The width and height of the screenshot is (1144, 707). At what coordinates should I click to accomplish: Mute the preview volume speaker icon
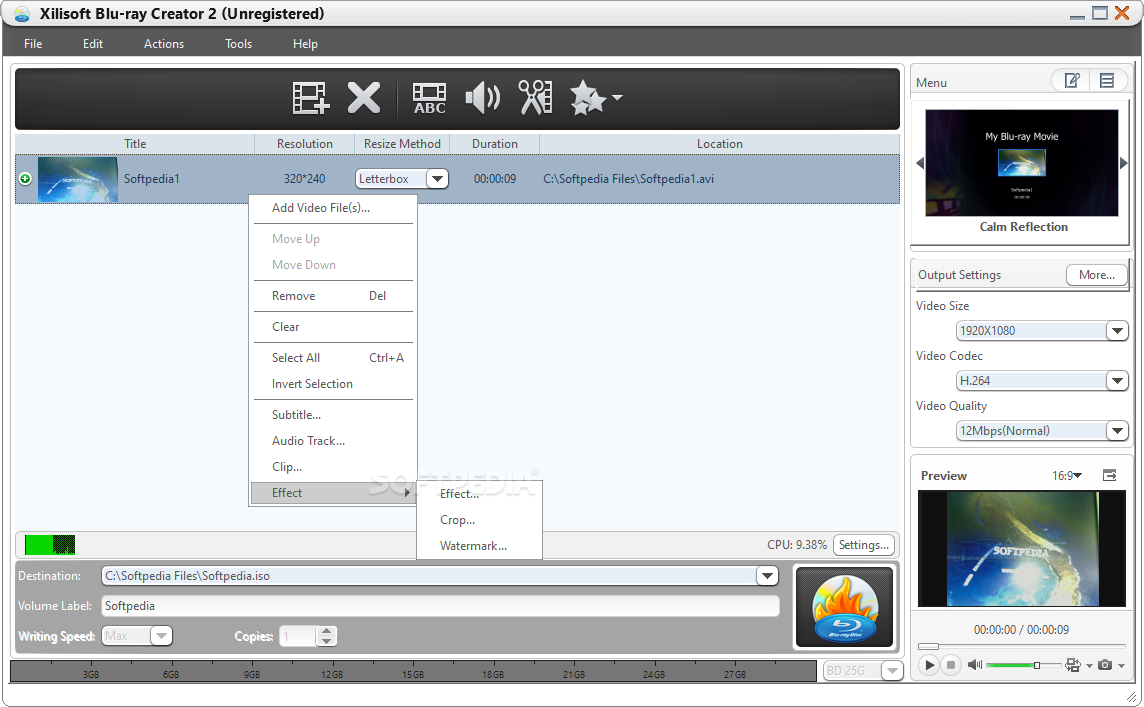(975, 665)
